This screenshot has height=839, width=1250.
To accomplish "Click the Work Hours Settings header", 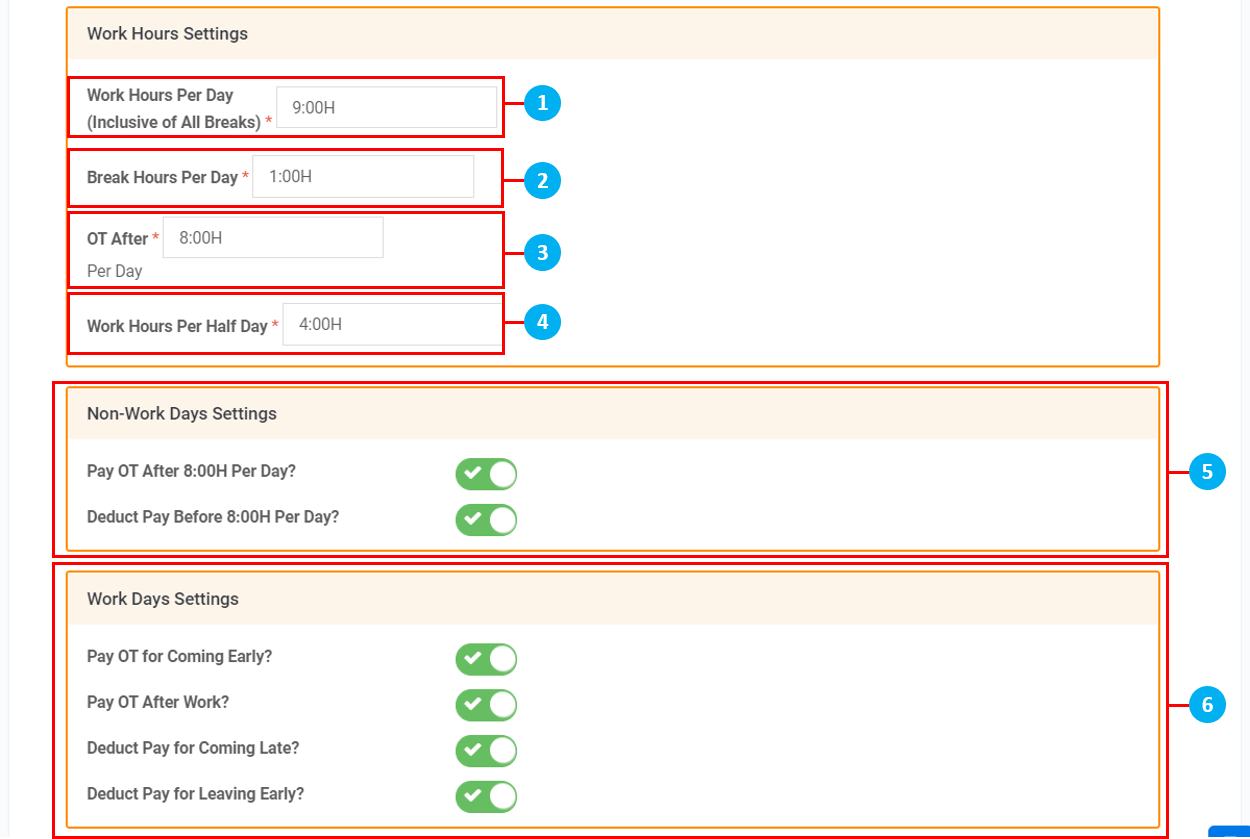I will 167,34.
